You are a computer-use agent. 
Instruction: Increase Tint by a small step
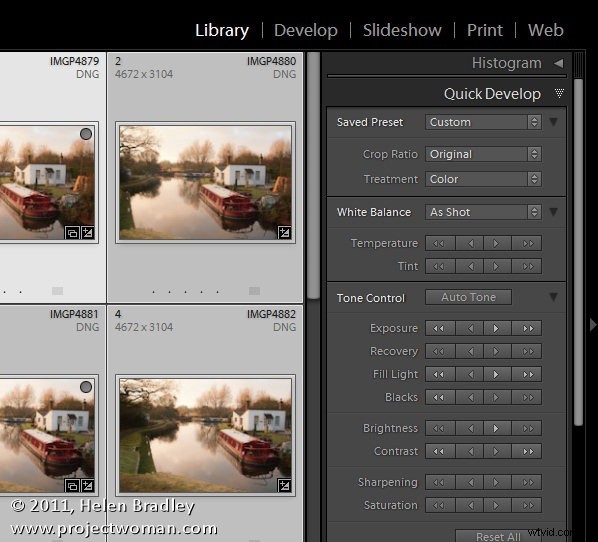[497, 266]
